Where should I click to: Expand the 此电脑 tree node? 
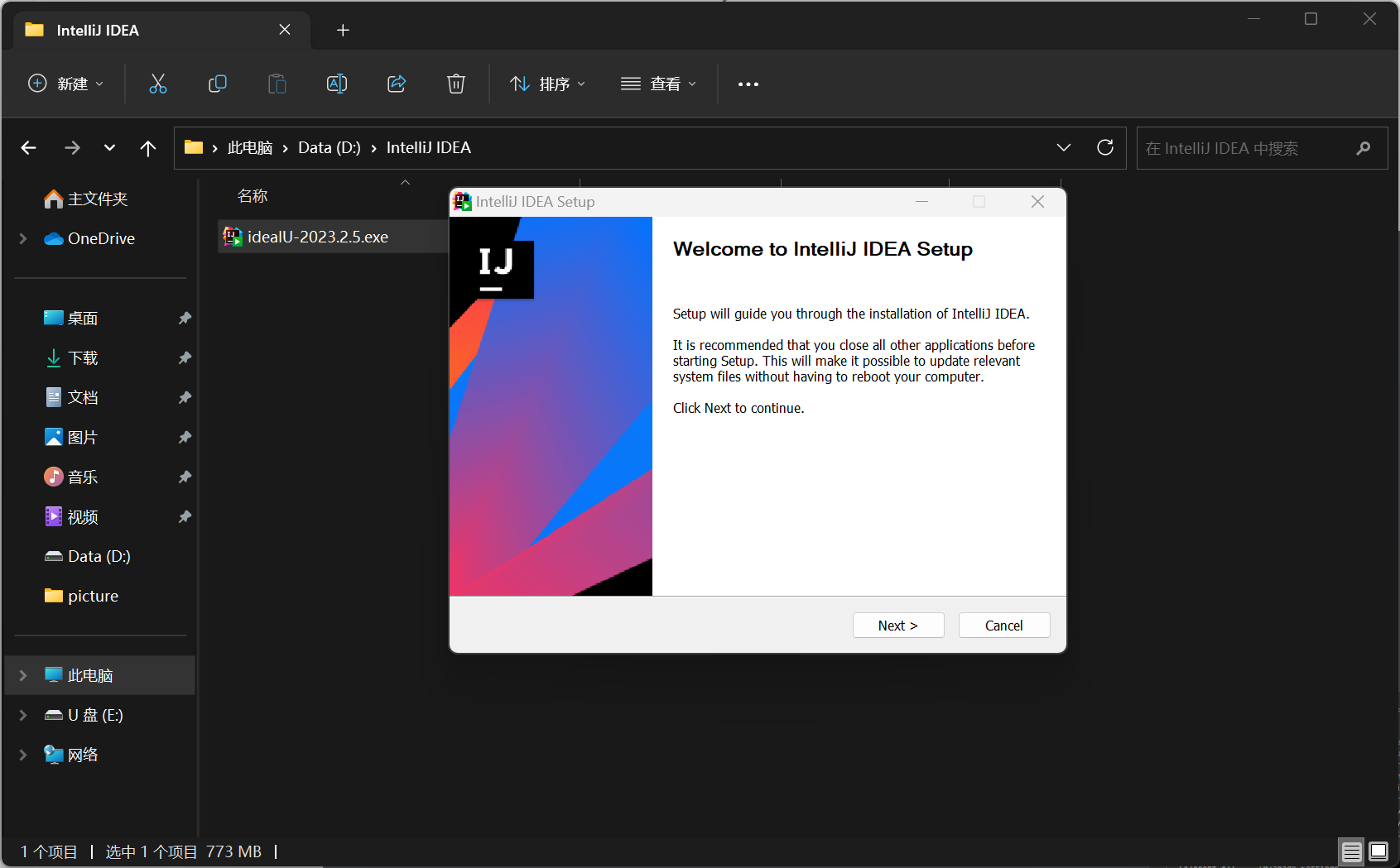click(x=23, y=675)
